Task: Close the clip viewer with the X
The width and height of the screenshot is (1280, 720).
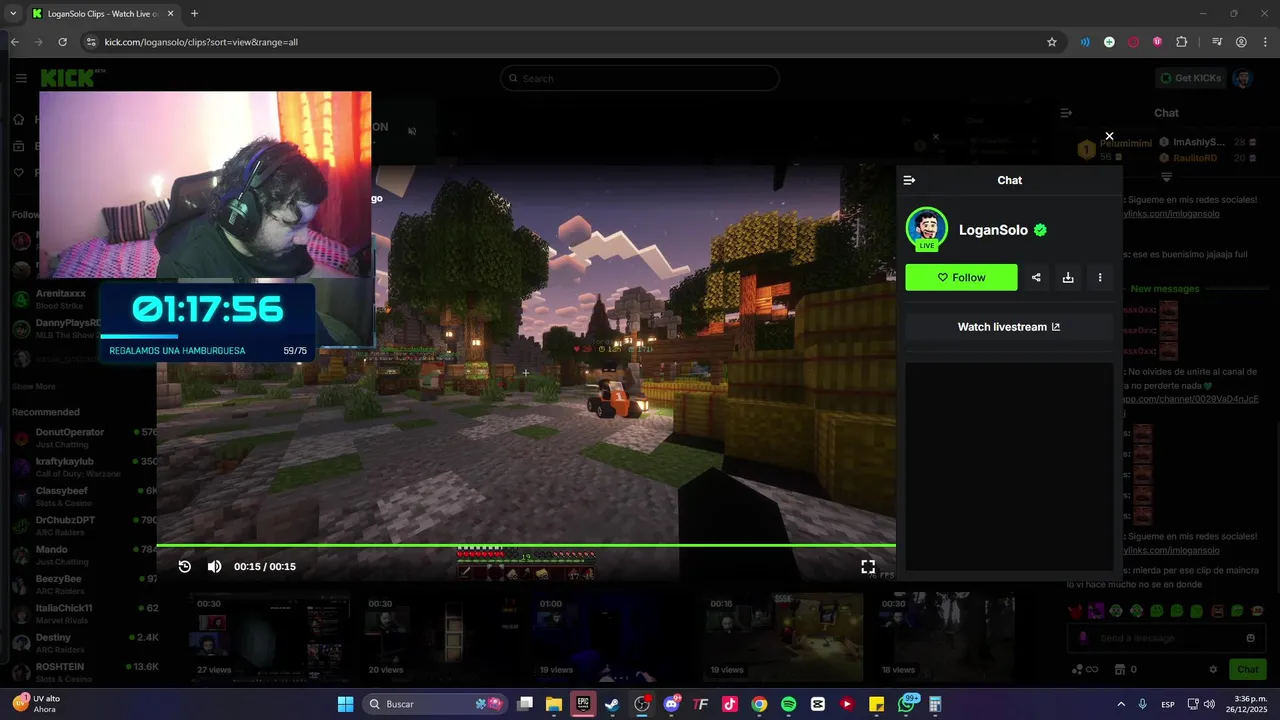Action: 1109,136
